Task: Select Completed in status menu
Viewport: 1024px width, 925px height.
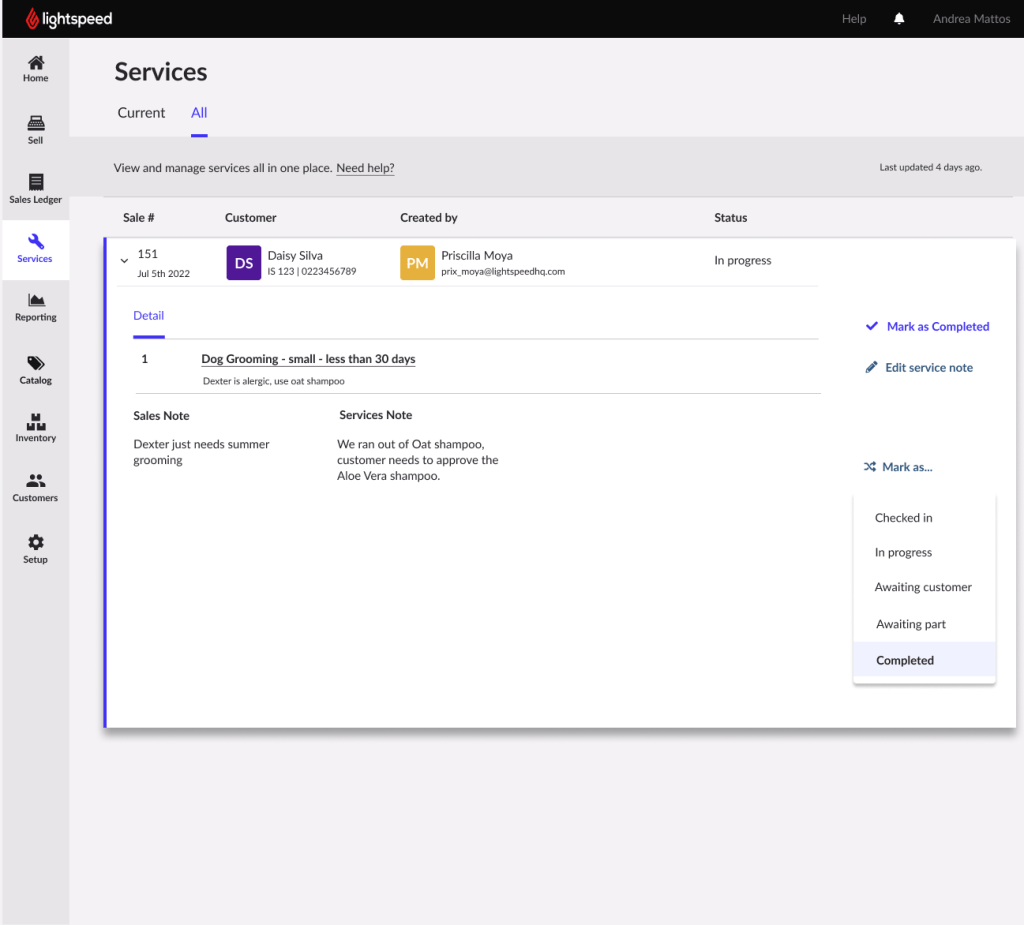Action: point(905,660)
